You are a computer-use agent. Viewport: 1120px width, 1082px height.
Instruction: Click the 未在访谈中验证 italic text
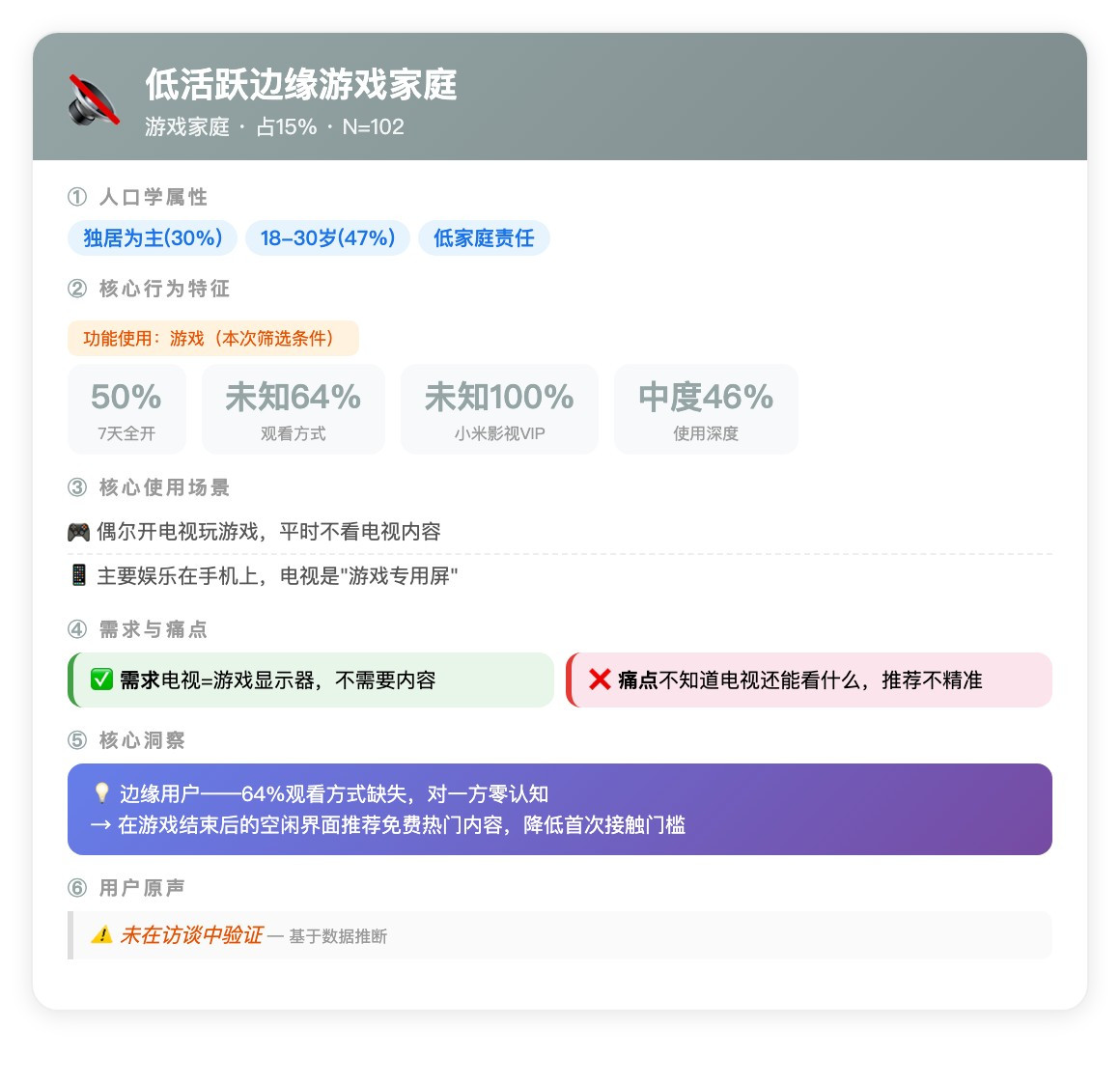click(x=191, y=935)
